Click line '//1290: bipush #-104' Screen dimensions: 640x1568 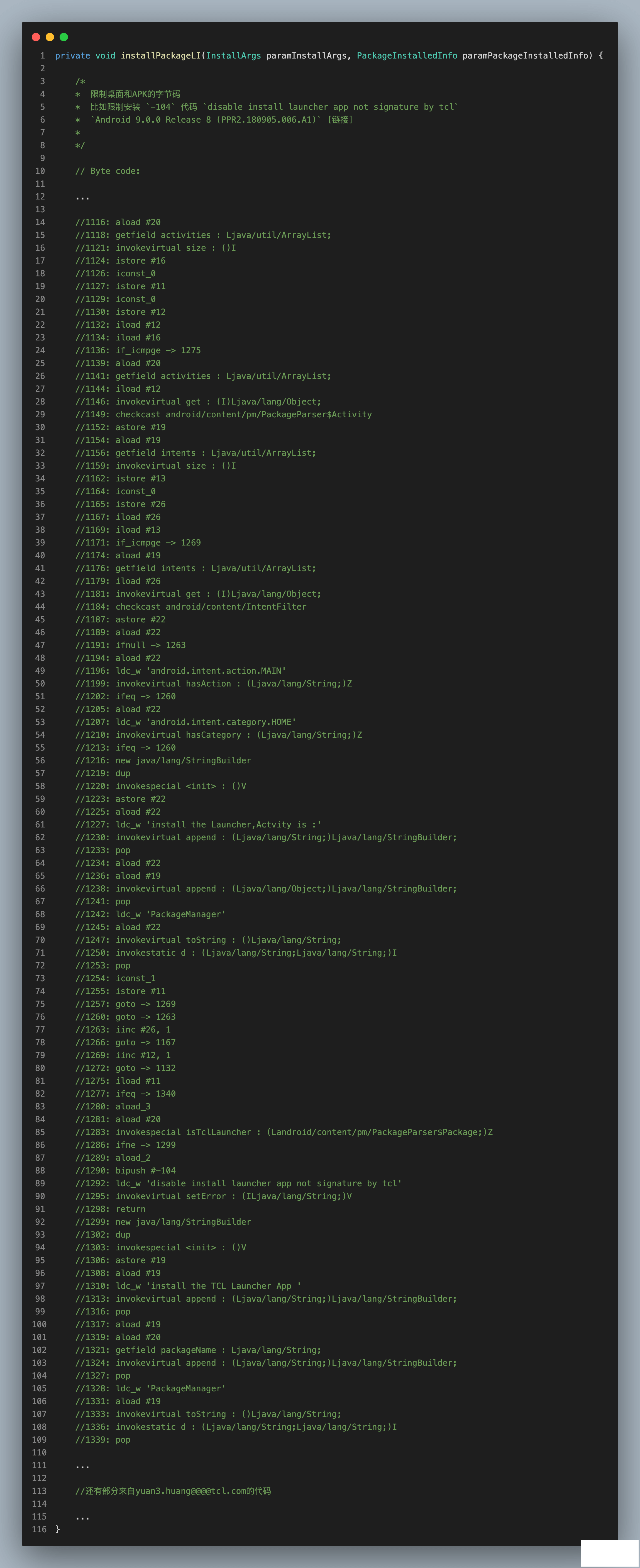pos(125,1170)
